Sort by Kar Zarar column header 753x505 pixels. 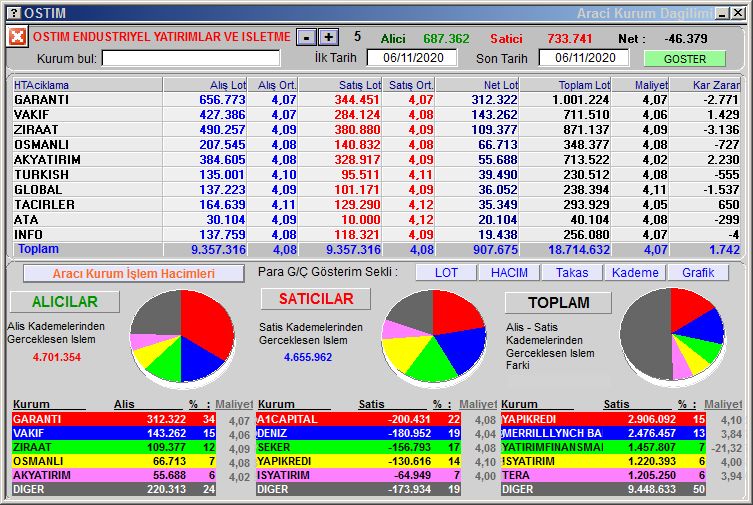pyautogui.click(x=704, y=85)
